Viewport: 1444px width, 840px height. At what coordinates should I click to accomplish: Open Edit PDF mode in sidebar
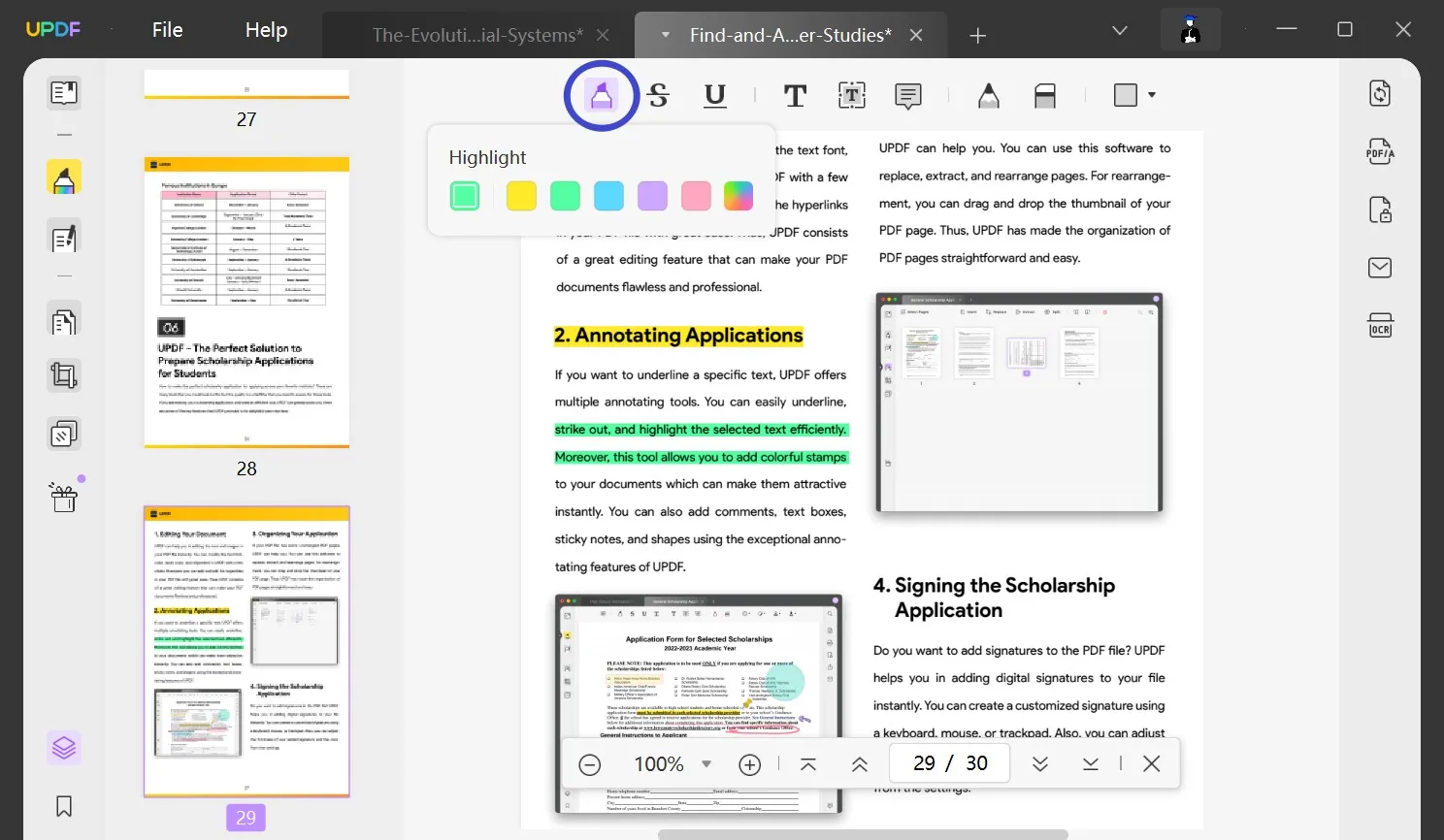[x=64, y=238]
